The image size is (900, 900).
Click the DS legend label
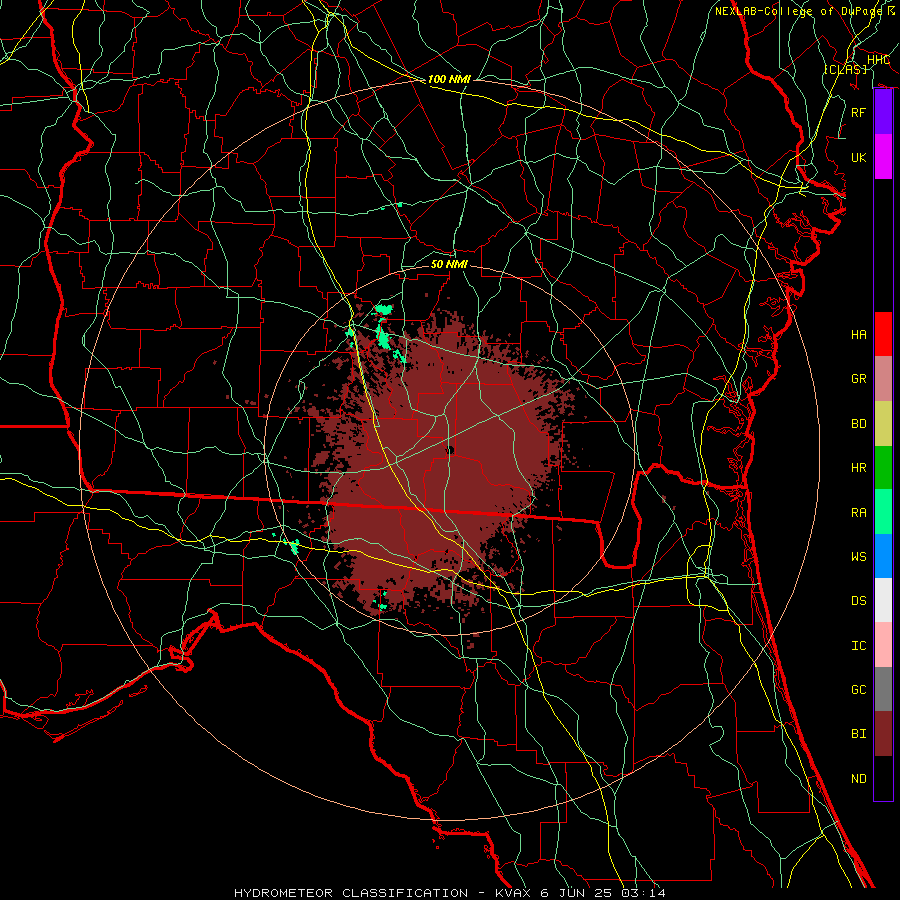(859, 601)
